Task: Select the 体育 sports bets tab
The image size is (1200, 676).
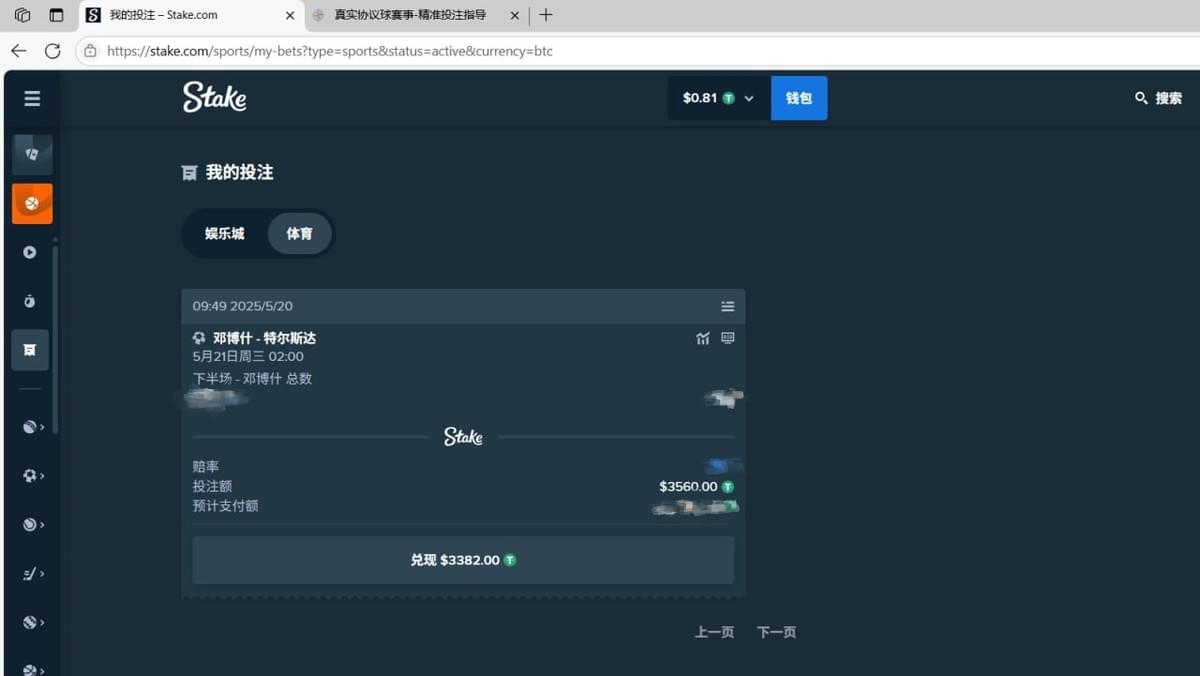Action: [x=299, y=233]
